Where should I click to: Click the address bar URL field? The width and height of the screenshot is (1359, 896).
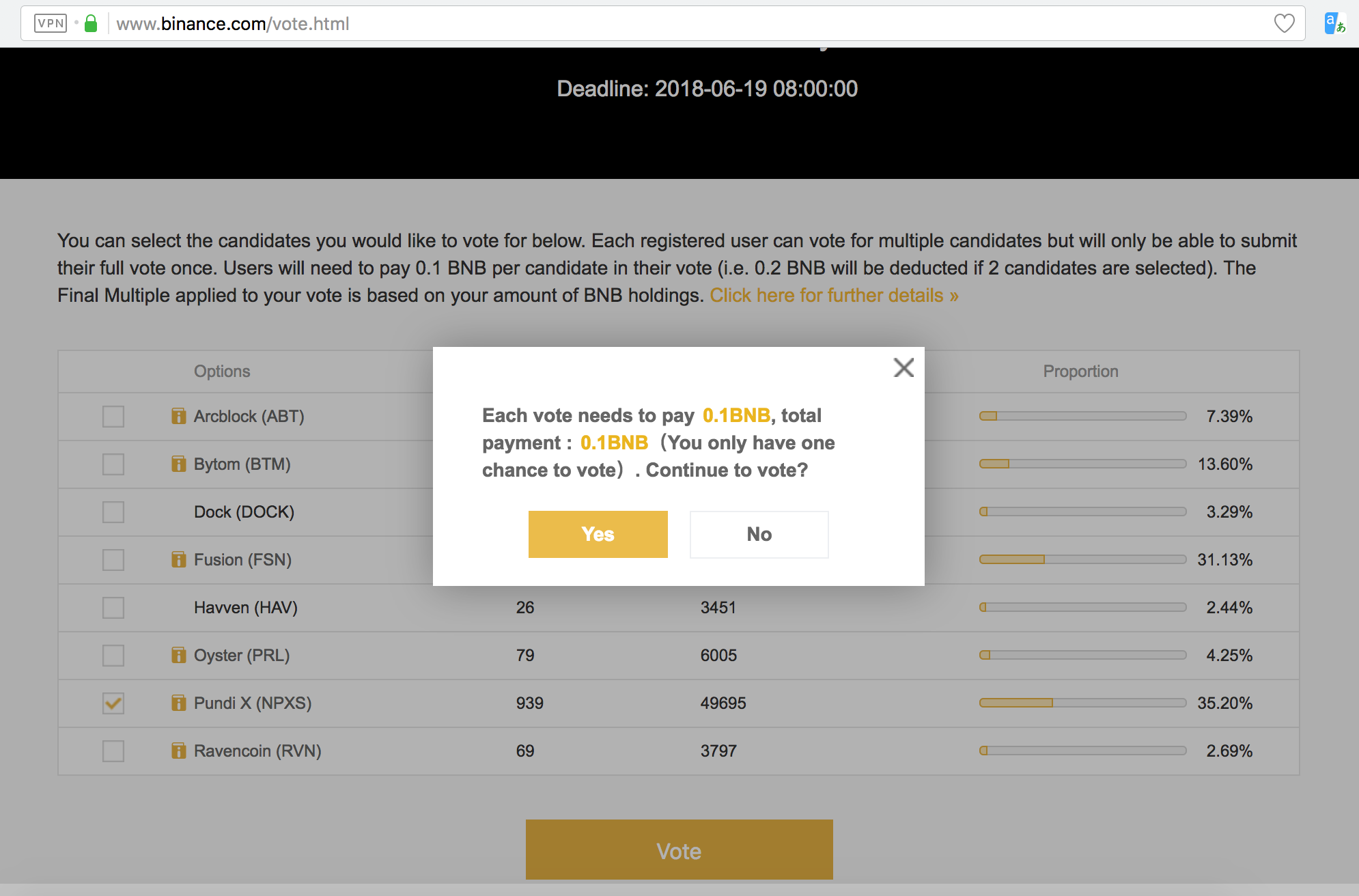(662, 24)
